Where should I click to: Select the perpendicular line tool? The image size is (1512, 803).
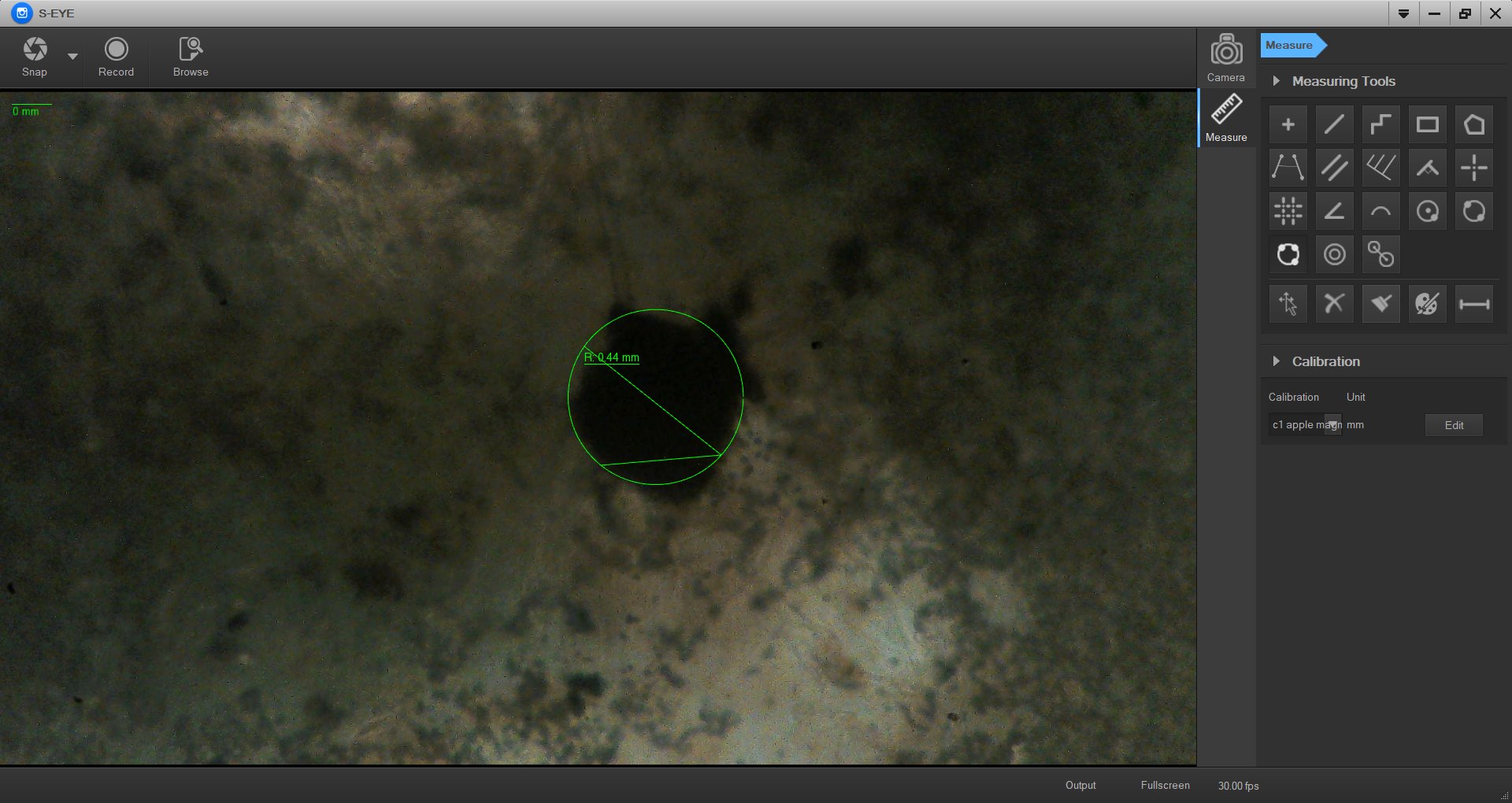point(1428,168)
